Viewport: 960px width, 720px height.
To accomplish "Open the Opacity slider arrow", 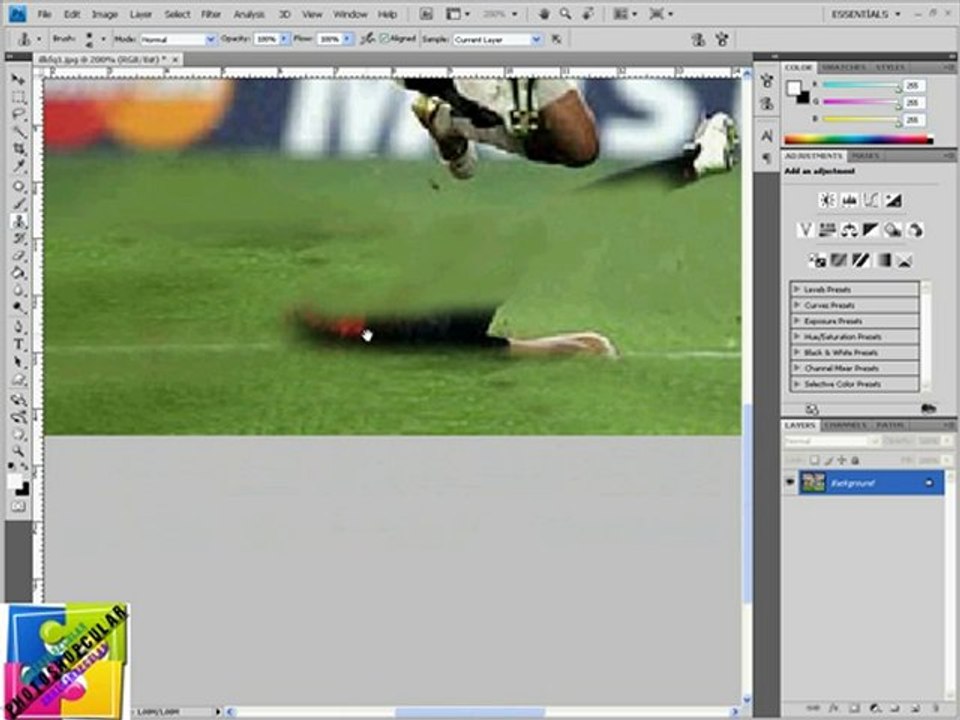I will point(284,39).
